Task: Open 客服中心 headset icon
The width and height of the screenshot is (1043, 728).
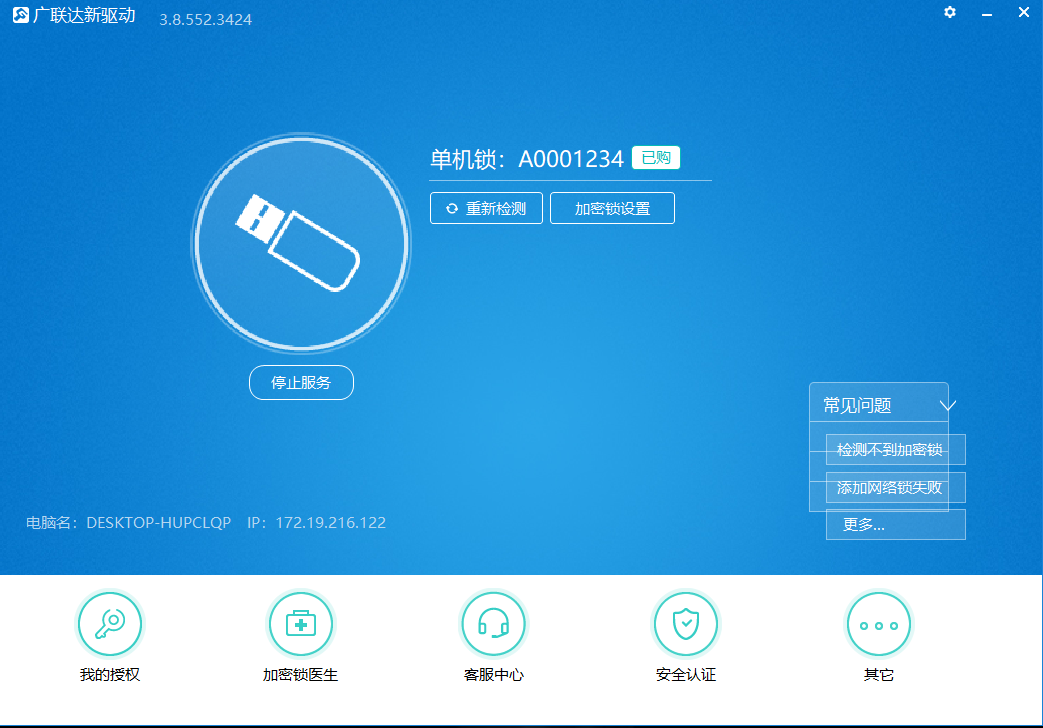Action: [494, 624]
